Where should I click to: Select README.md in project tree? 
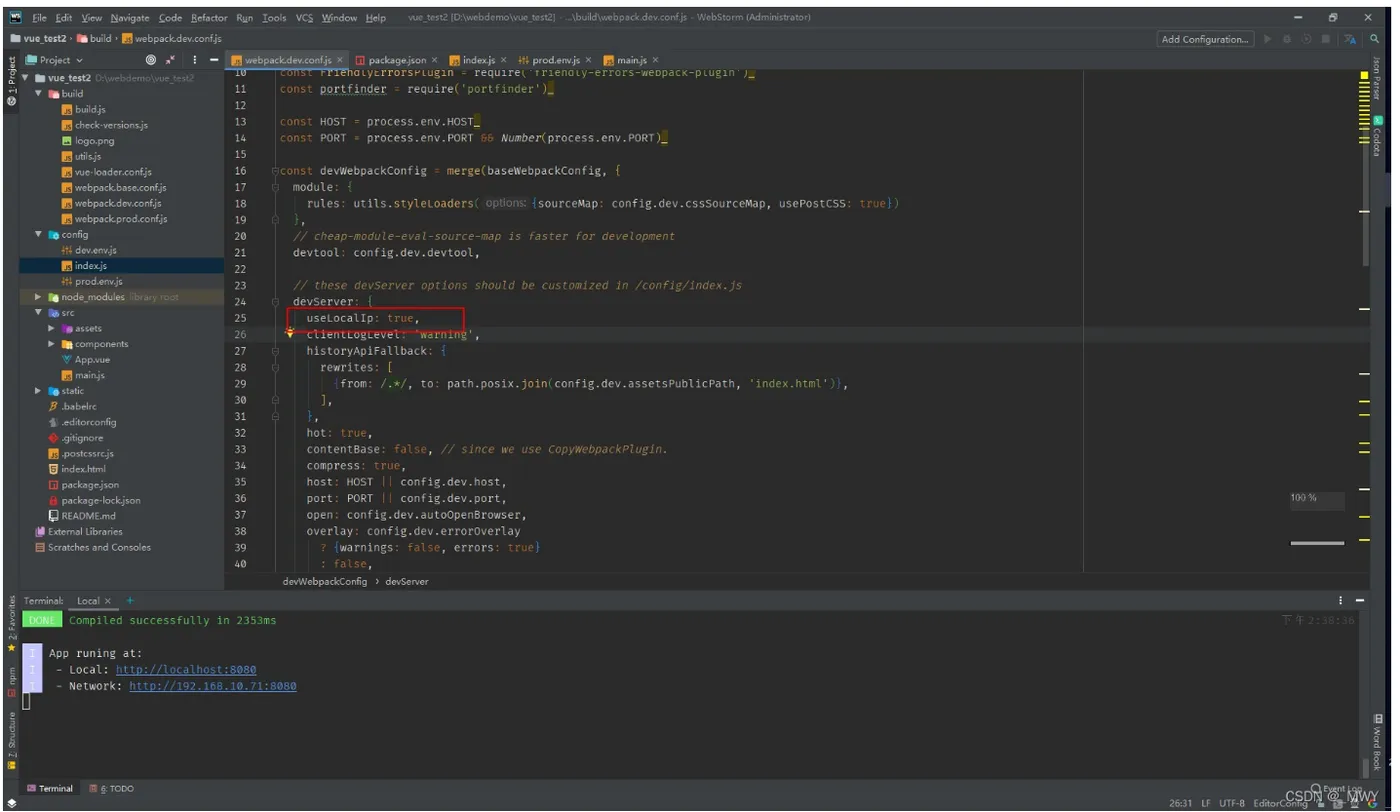[x=88, y=516]
